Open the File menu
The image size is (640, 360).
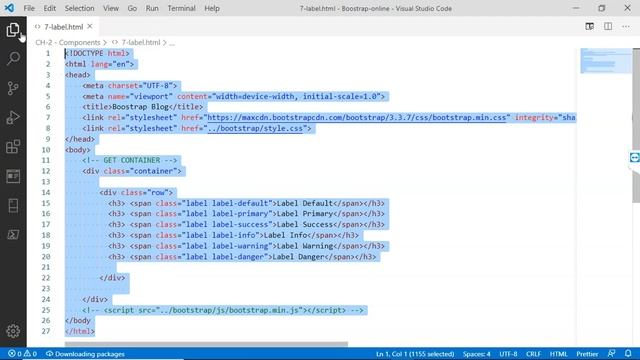tap(29, 8)
